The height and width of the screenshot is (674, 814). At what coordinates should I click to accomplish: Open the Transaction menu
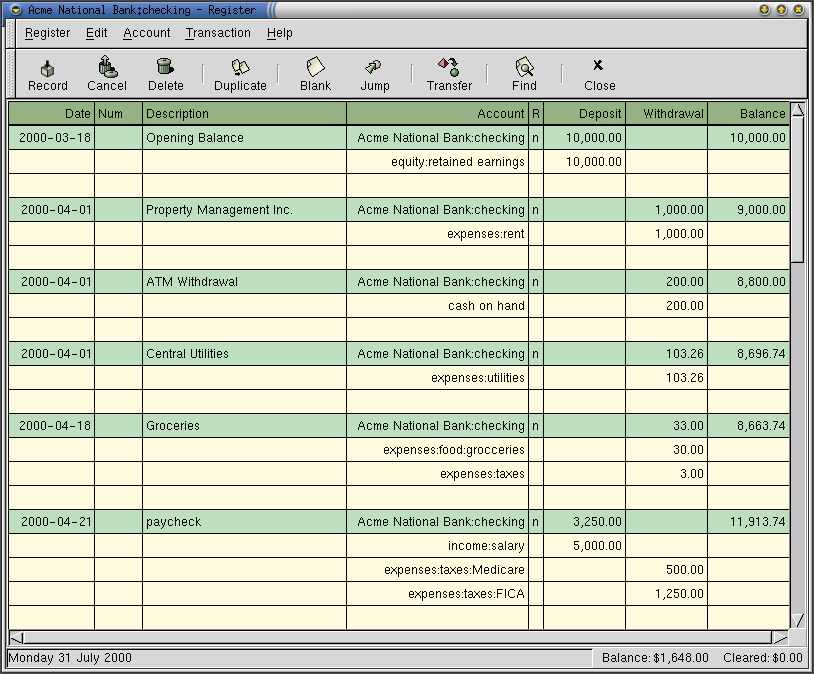pyautogui.click(x=218, y=33)
